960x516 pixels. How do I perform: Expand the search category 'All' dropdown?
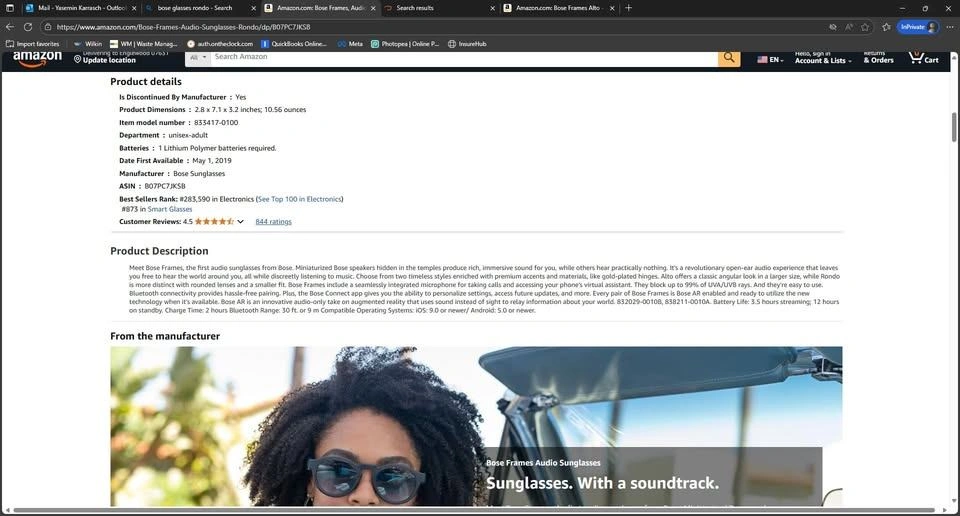click(x=198, y=57)
